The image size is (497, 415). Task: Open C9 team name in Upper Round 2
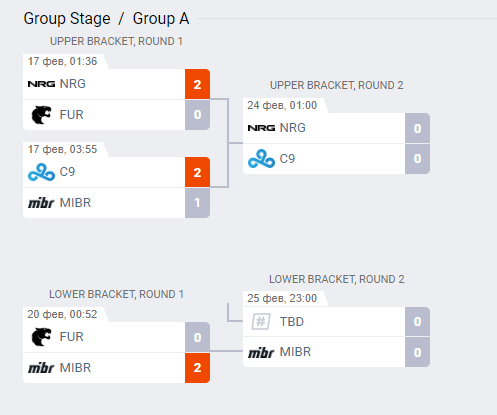[287, 159]
